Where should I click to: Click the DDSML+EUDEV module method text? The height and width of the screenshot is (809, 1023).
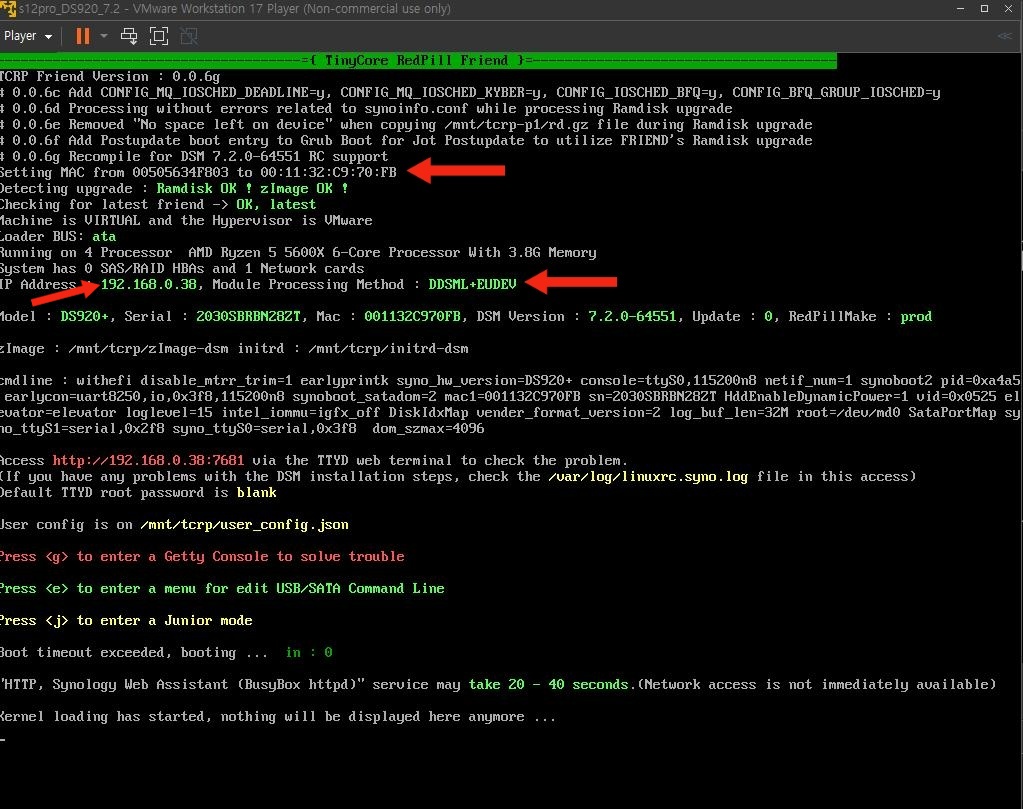point(472,285)
